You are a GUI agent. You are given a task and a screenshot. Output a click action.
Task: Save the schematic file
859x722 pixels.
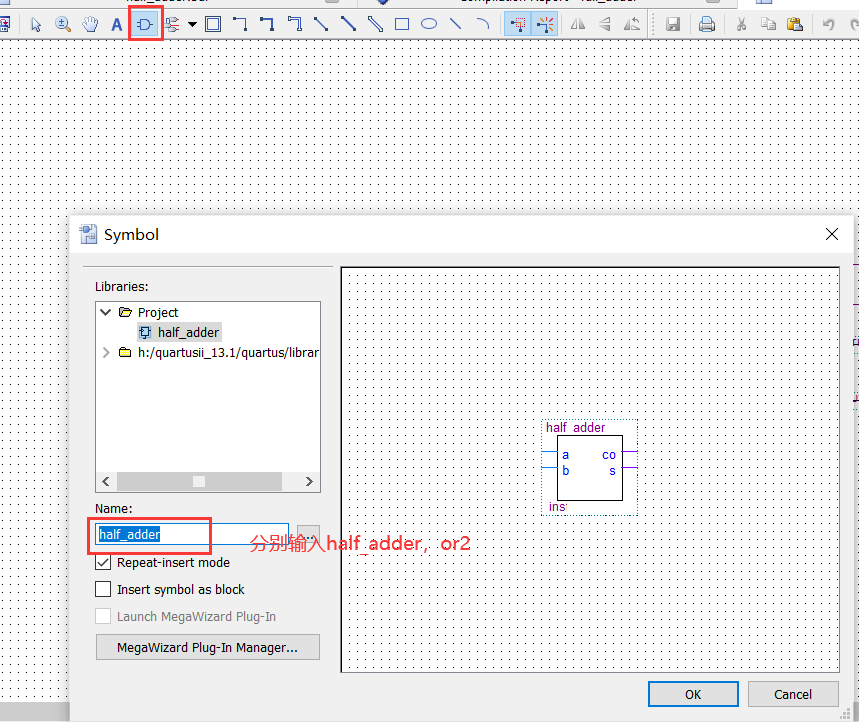[673, 25]
